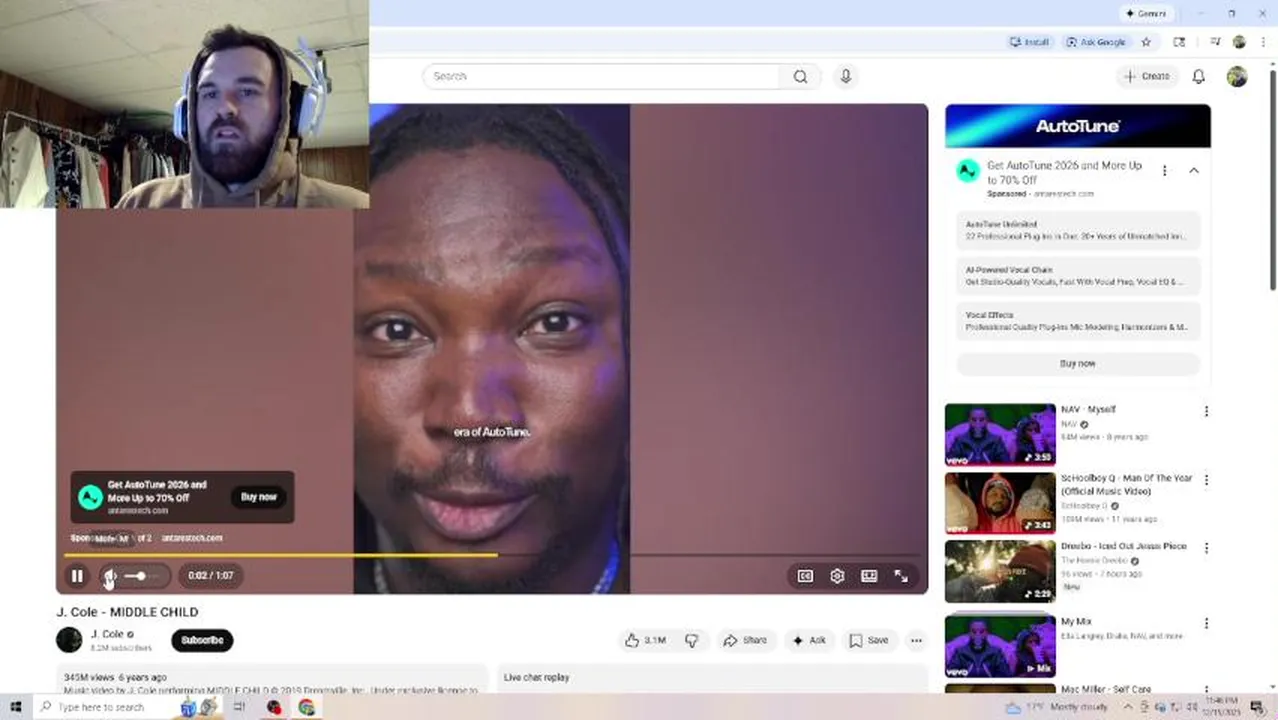The width and height of the screenshot is (1278, 720).
Task: Click Ask Google in address bar
Action: pos(1096,42)
